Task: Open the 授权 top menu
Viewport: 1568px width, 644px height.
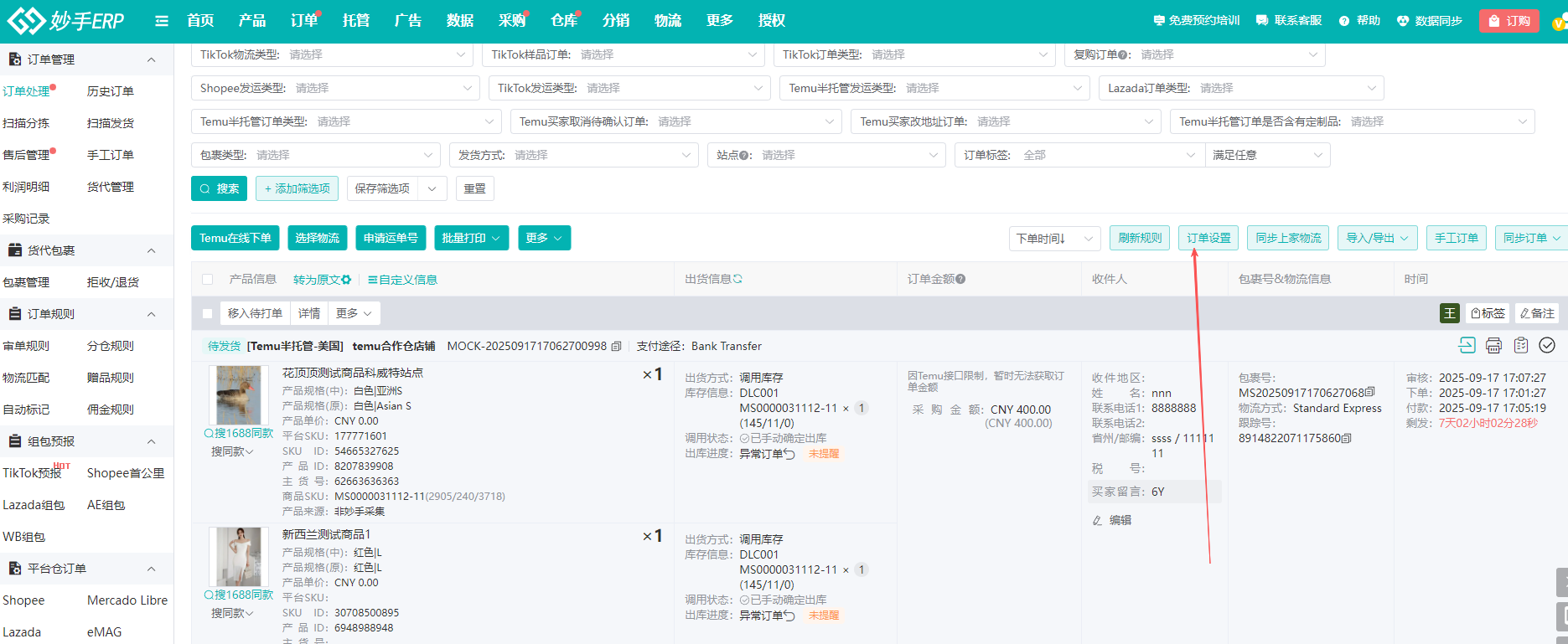Action: (x=772, y=20)
